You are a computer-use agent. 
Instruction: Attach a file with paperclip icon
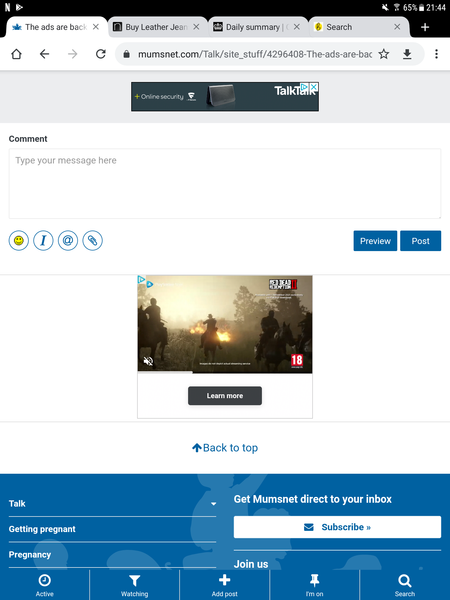[92, 241]
